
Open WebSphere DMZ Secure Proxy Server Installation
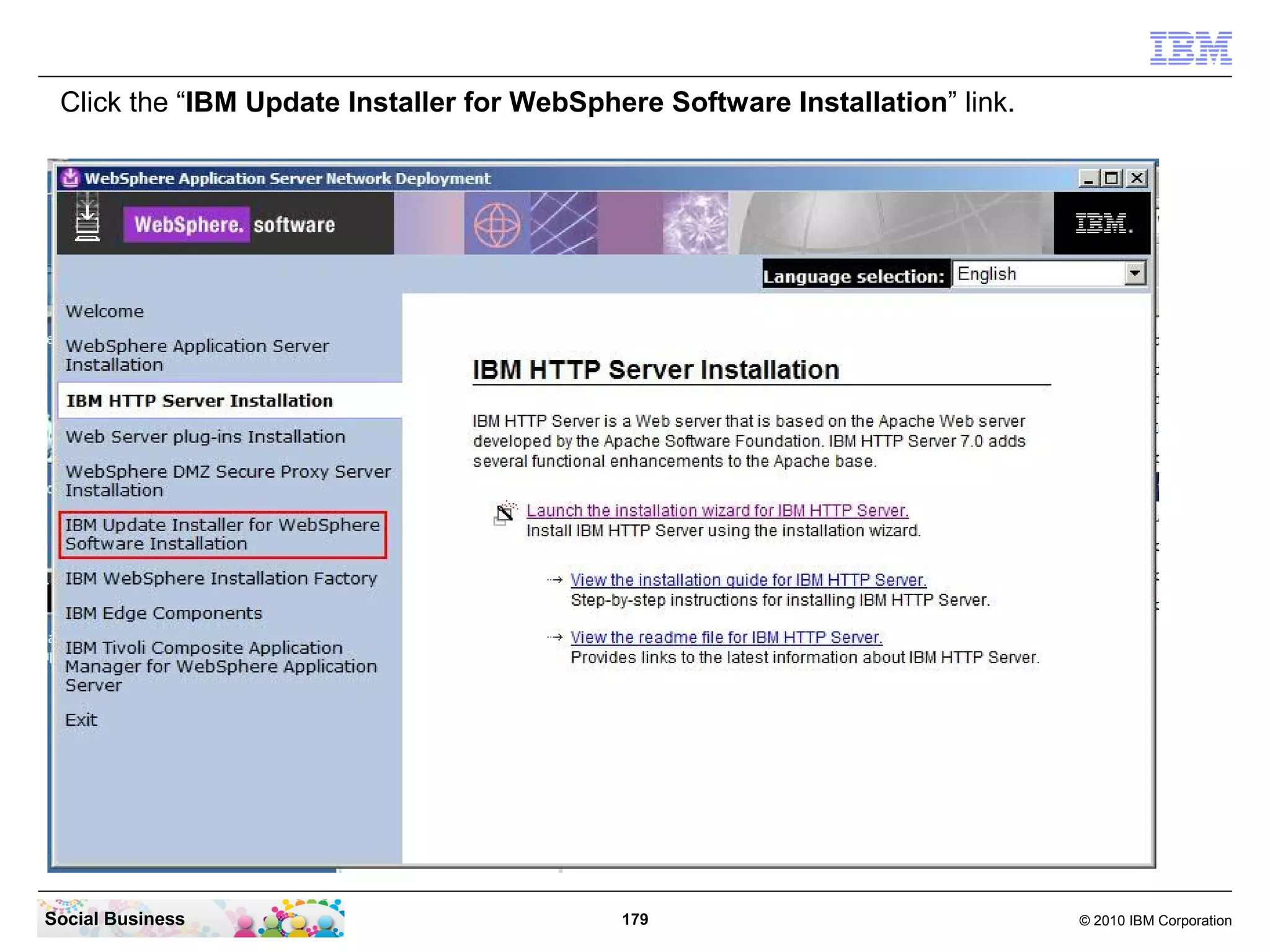[228, 480]
